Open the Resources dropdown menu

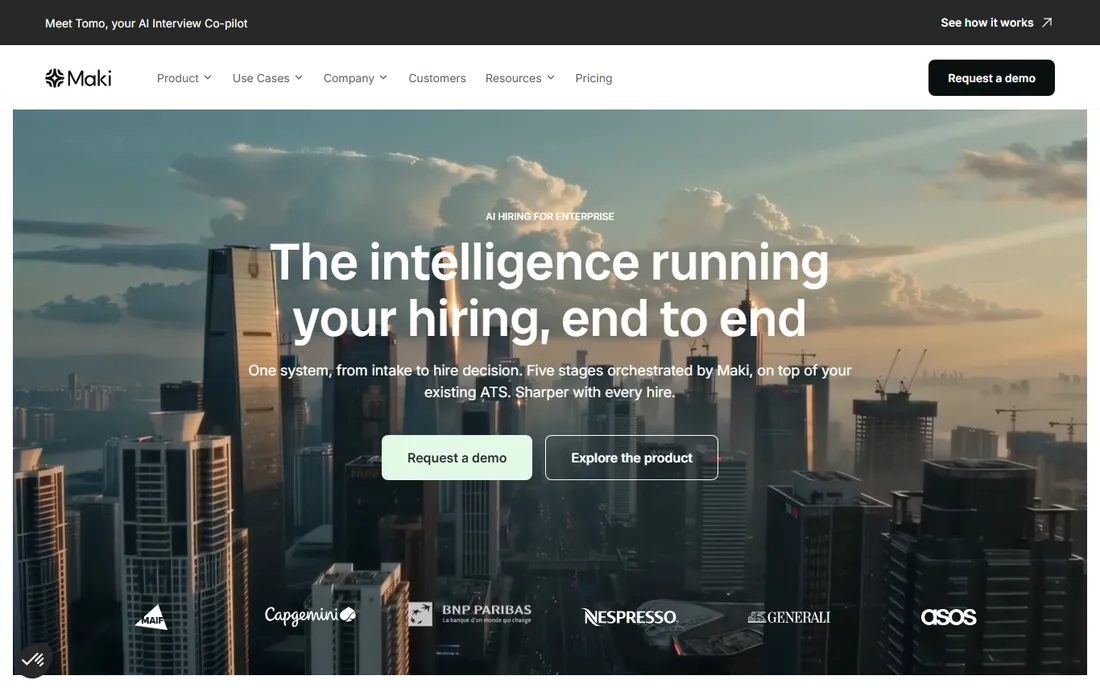520,78
